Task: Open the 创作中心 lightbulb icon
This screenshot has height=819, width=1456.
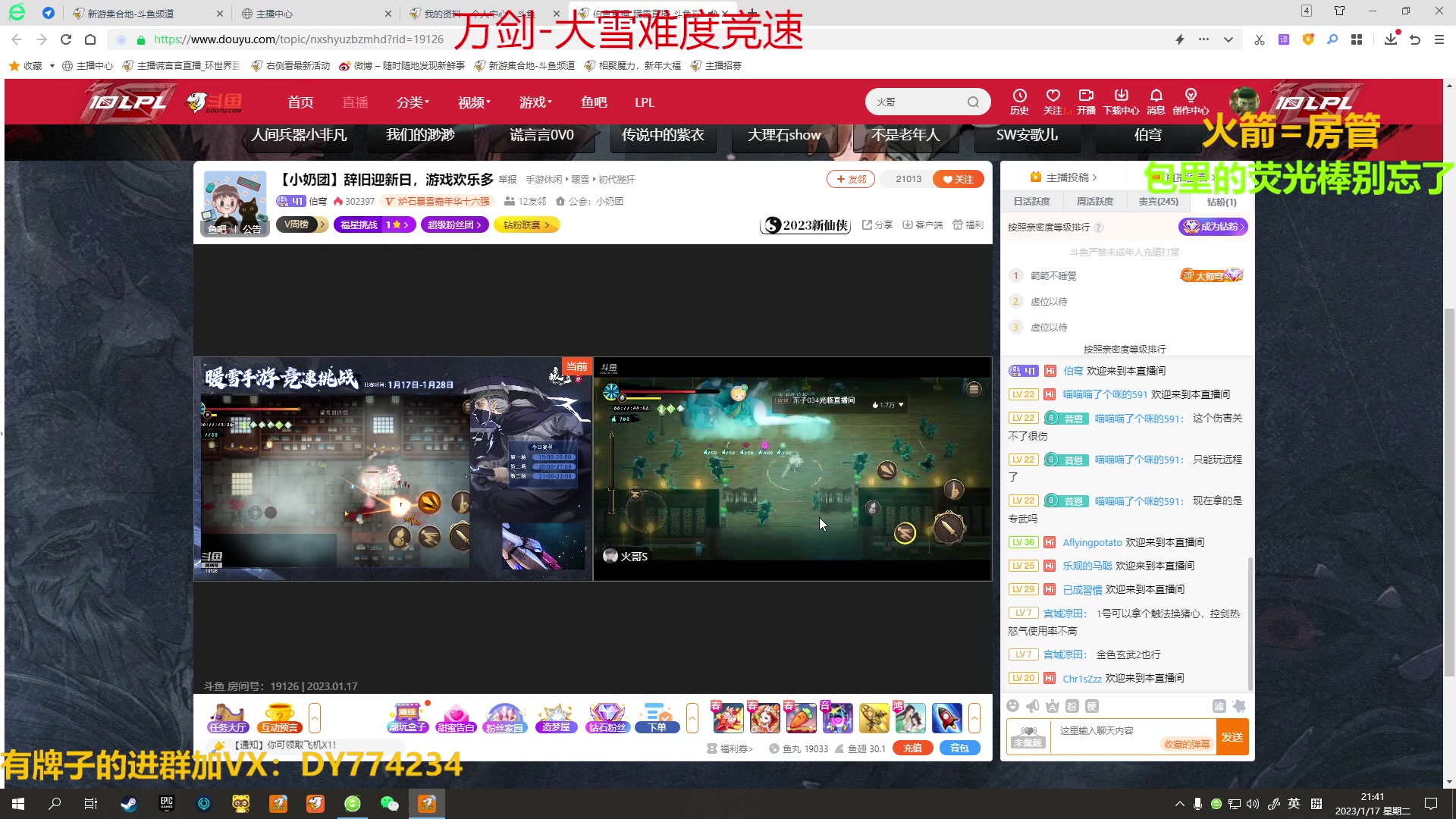Action: click(1191, 102)
